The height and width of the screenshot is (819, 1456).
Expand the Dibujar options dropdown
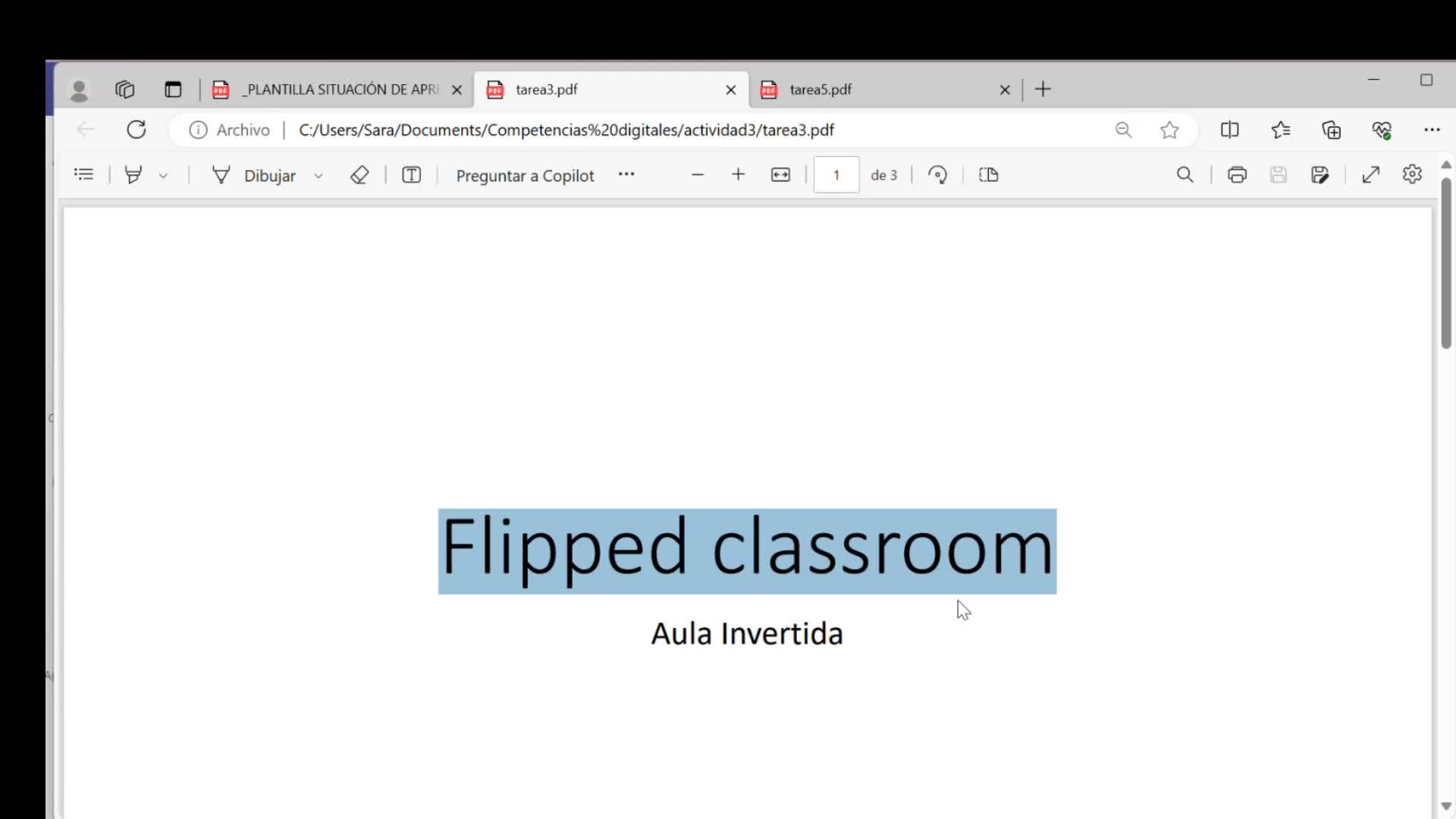click(318, 176)
